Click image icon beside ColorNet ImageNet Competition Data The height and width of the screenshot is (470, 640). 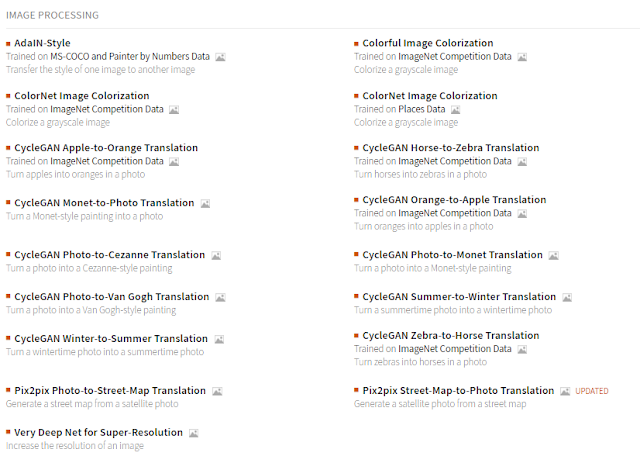coord(174,110)
